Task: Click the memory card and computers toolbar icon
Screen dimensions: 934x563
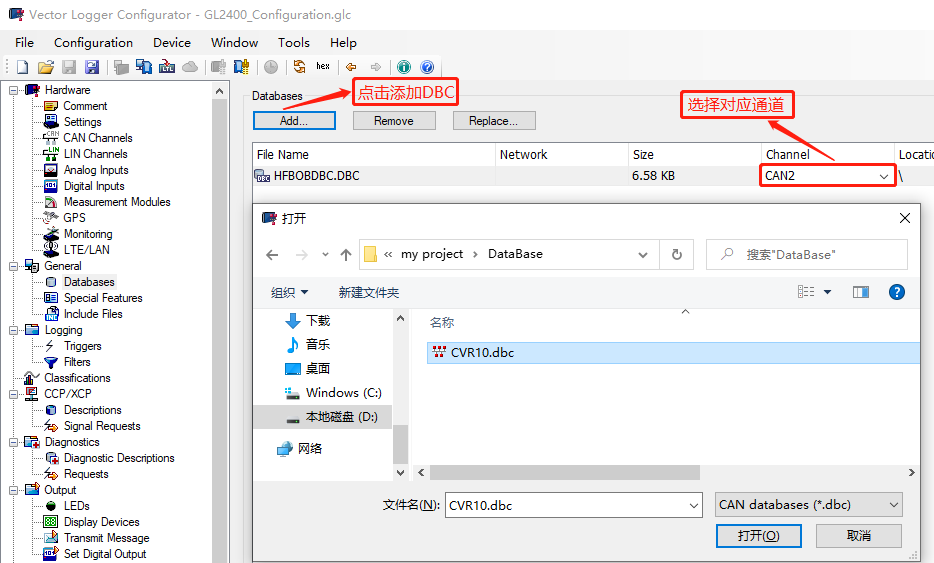Action: pos(144,67)
